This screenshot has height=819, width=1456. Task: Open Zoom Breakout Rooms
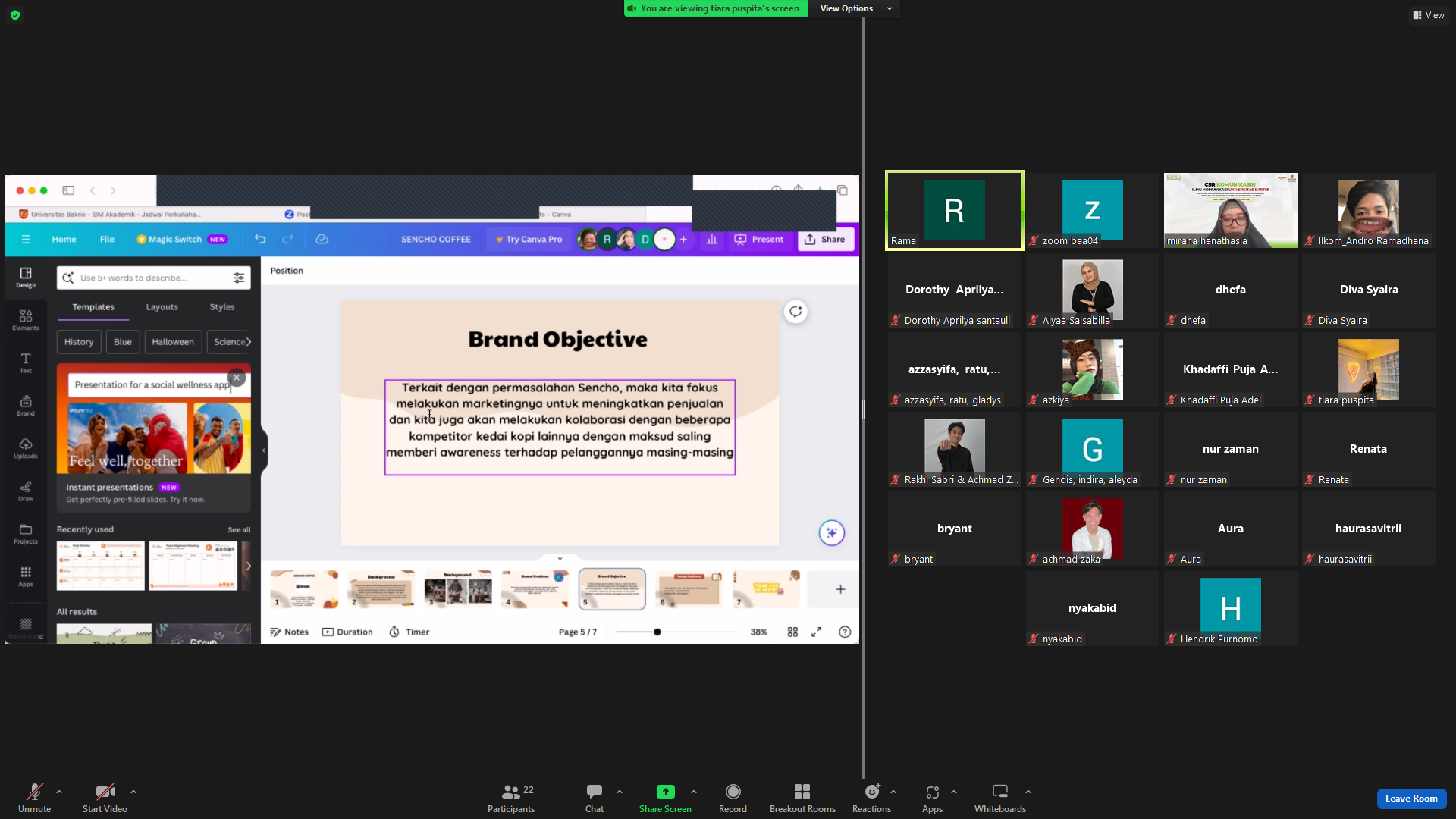pyautogui.click(x=802, y=799)
